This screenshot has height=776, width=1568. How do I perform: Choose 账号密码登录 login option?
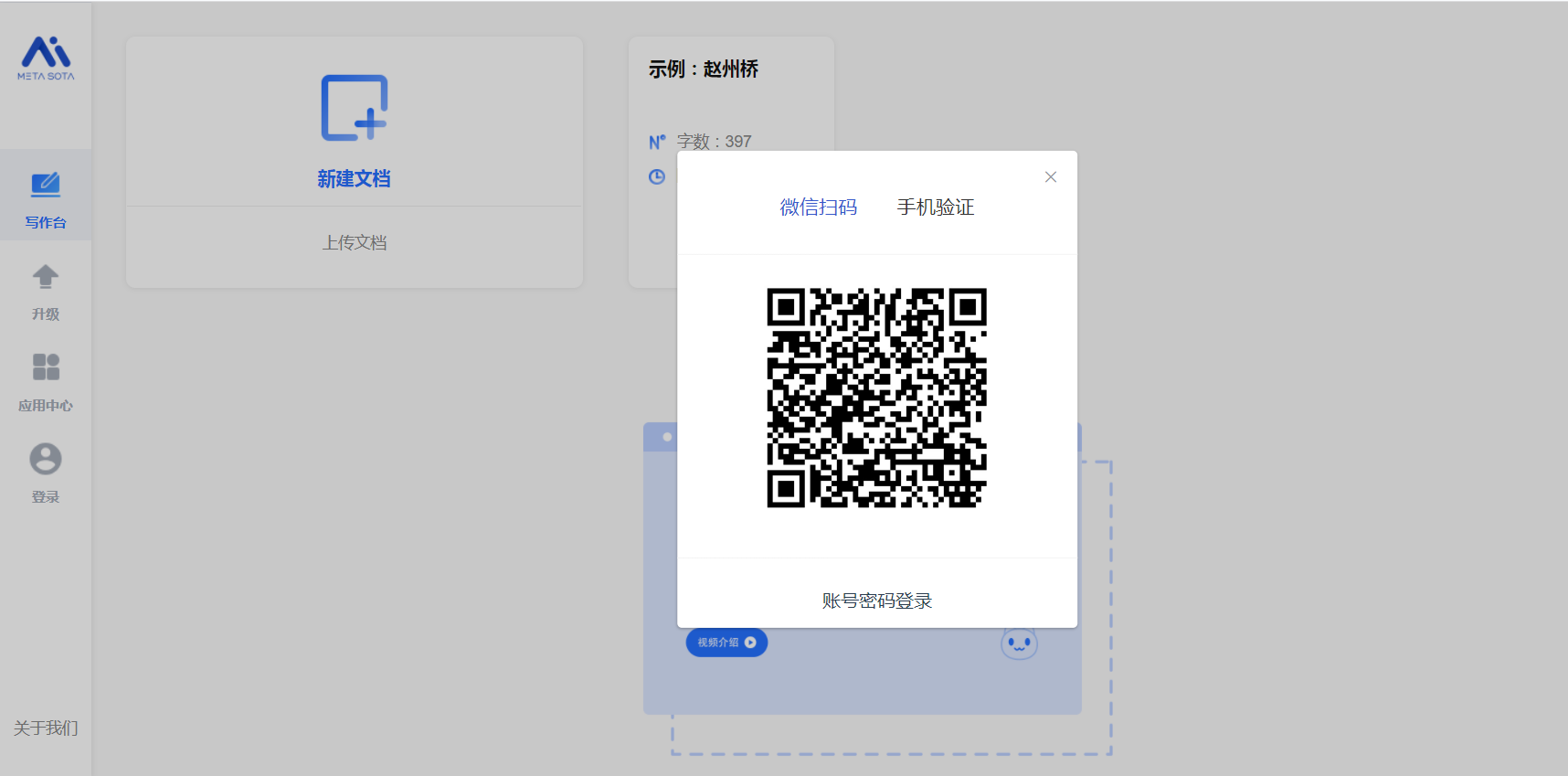click(x=877, y=601)
